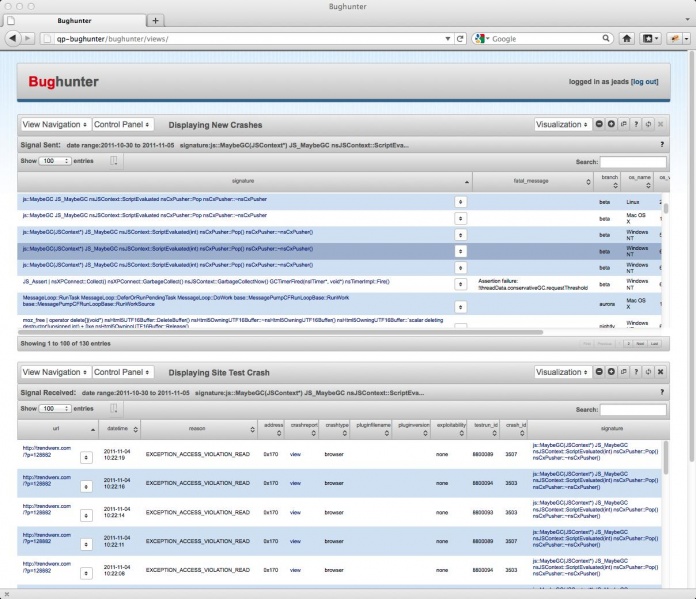
Task: Refresh the Site Test Crash panel
Action: click(648, 372)
